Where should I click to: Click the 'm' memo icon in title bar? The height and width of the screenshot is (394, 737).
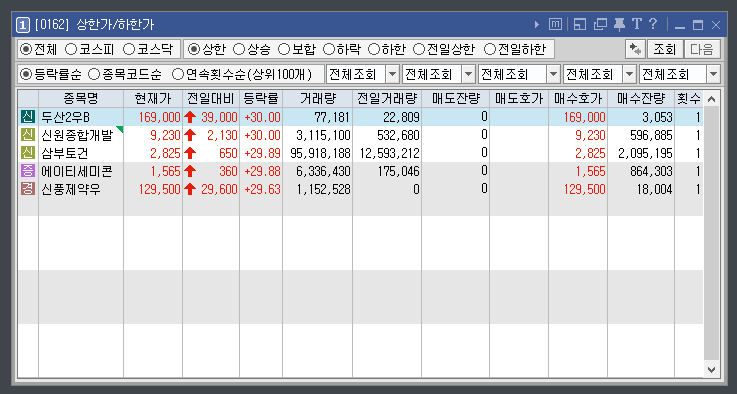pos(555,24)
